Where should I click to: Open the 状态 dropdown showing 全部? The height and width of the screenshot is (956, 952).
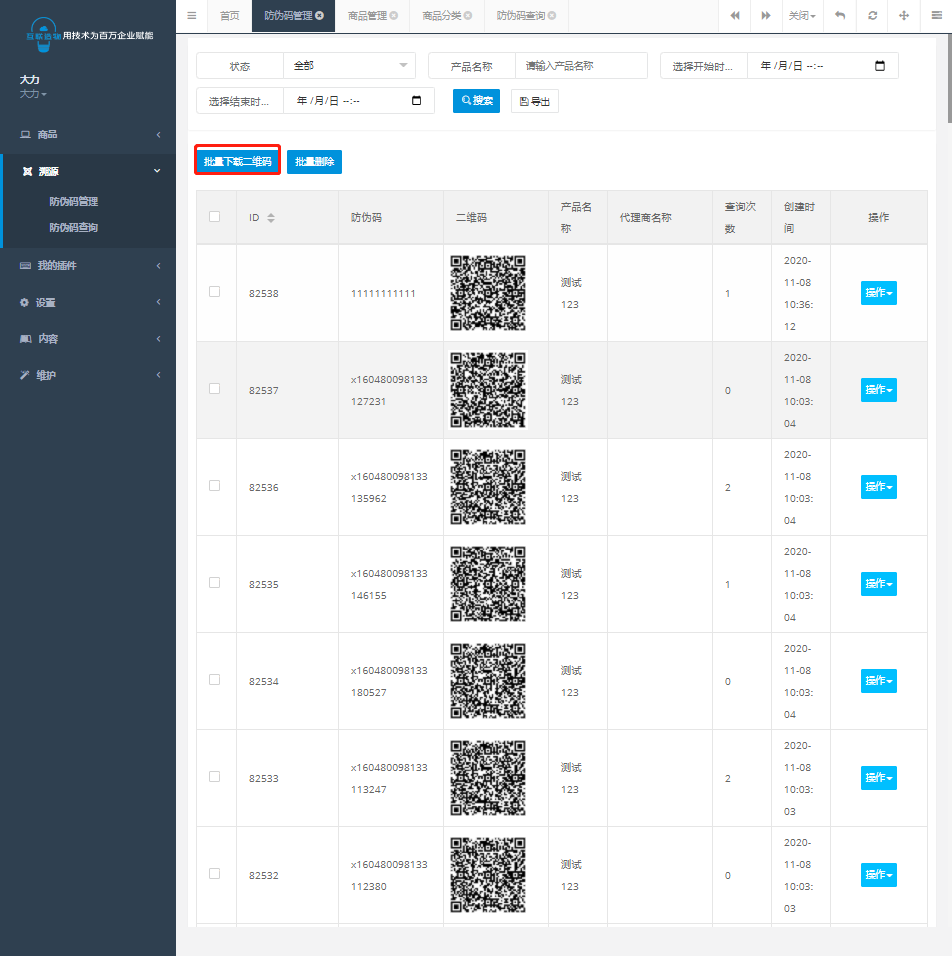tap(349, 66)
